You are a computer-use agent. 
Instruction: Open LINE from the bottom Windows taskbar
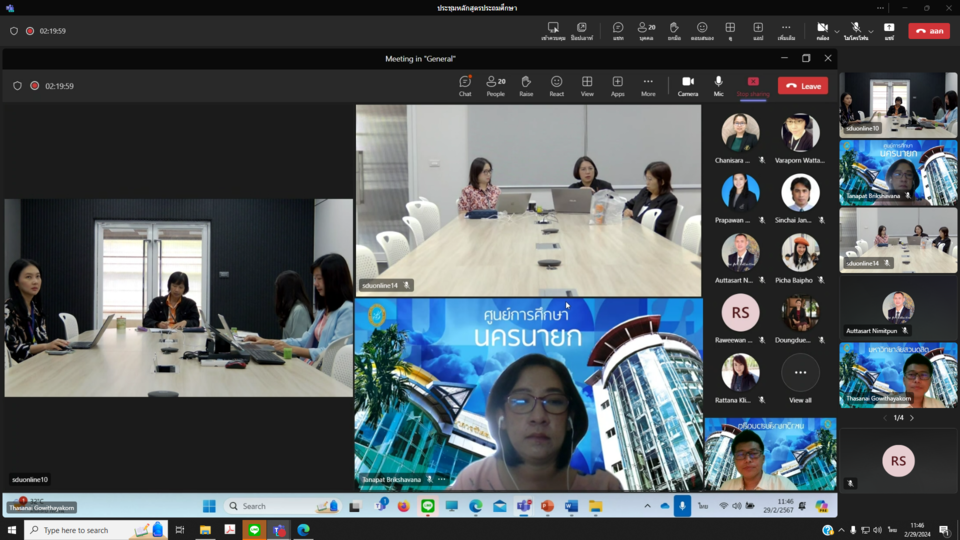254,530
